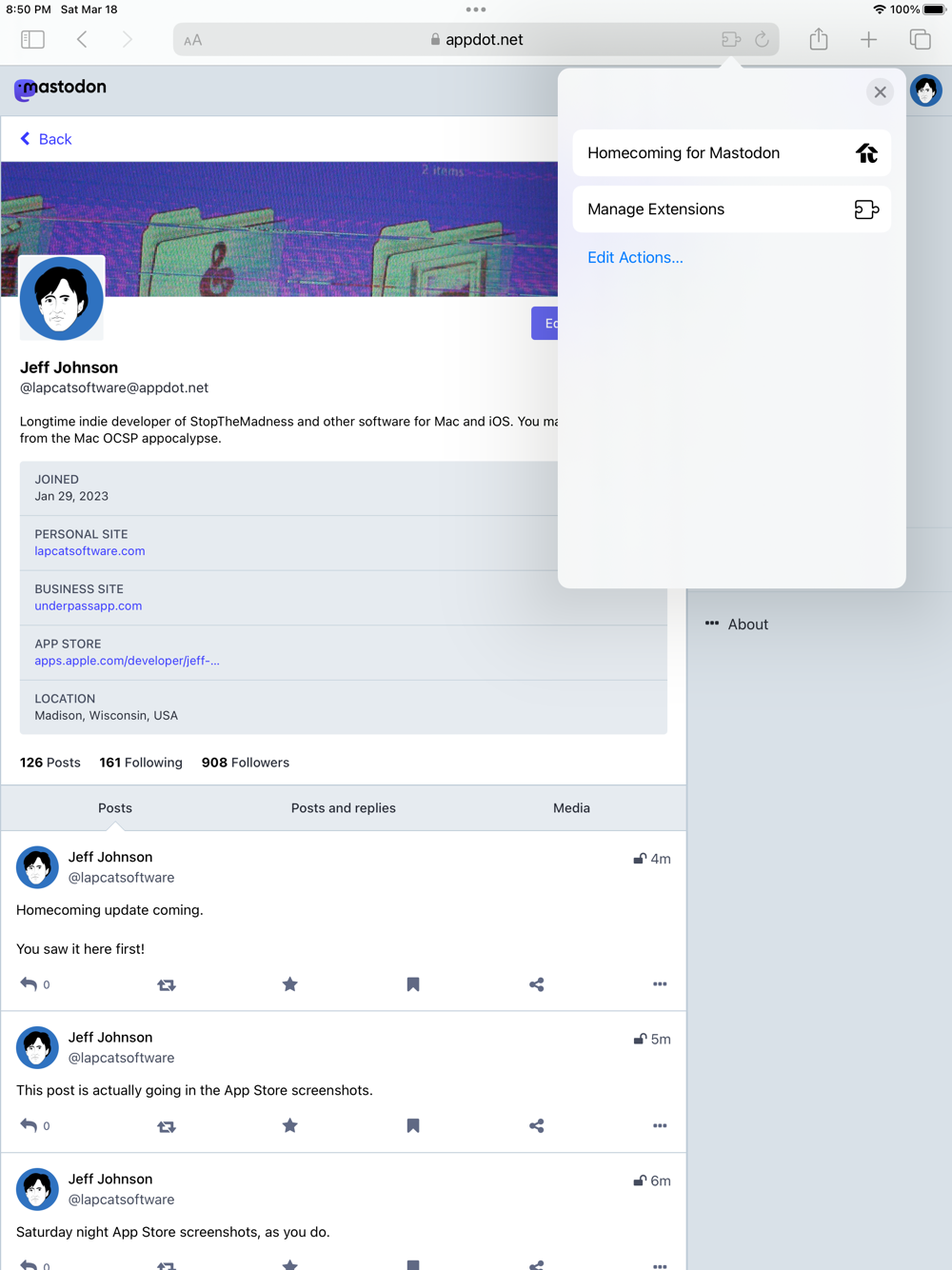Tap the battery status indicator
The width and height of the screenshot is (952, 1270).
[934, 10]
